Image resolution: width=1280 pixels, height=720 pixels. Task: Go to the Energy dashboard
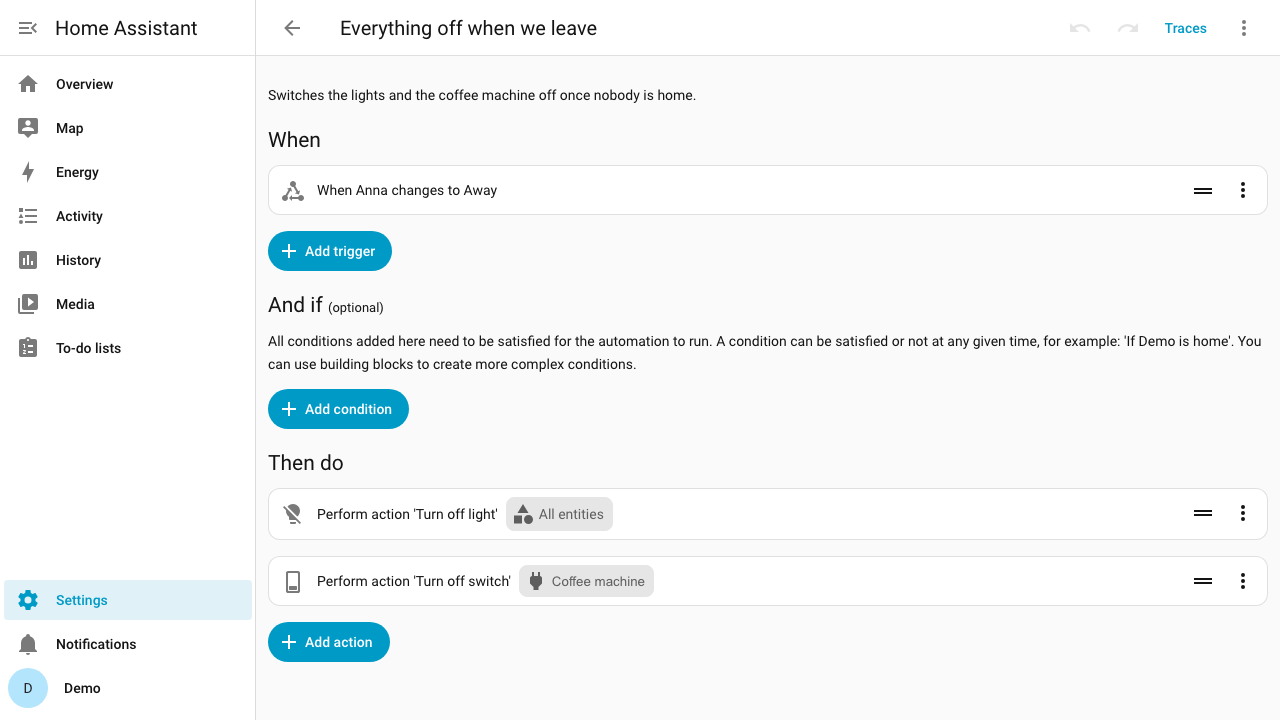[x=128, y=172]
